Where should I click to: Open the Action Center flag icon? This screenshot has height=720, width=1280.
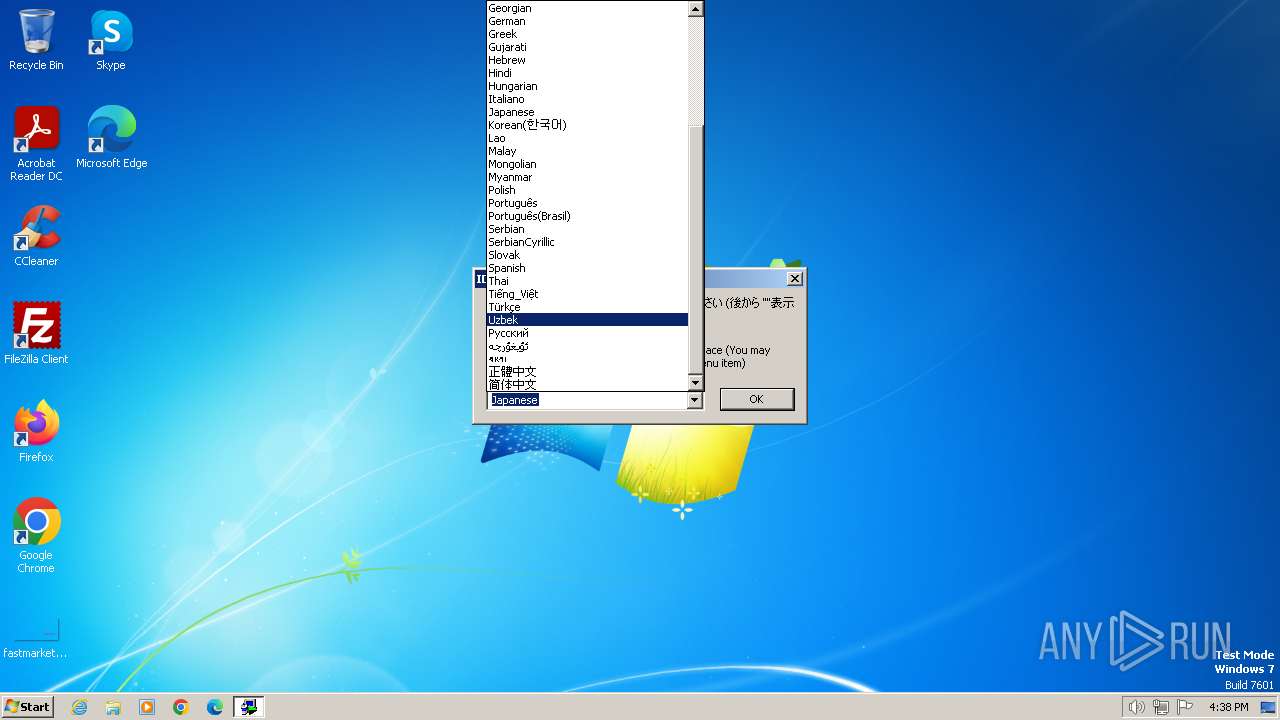click(x=1185, y=707)
